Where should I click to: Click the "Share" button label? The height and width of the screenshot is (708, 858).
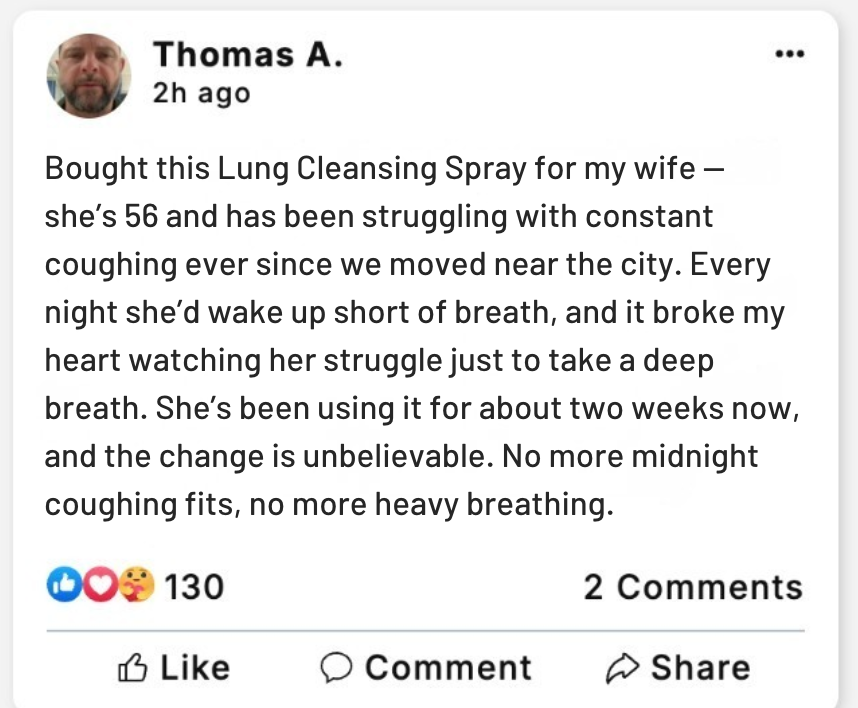click(x=700, y=667)
